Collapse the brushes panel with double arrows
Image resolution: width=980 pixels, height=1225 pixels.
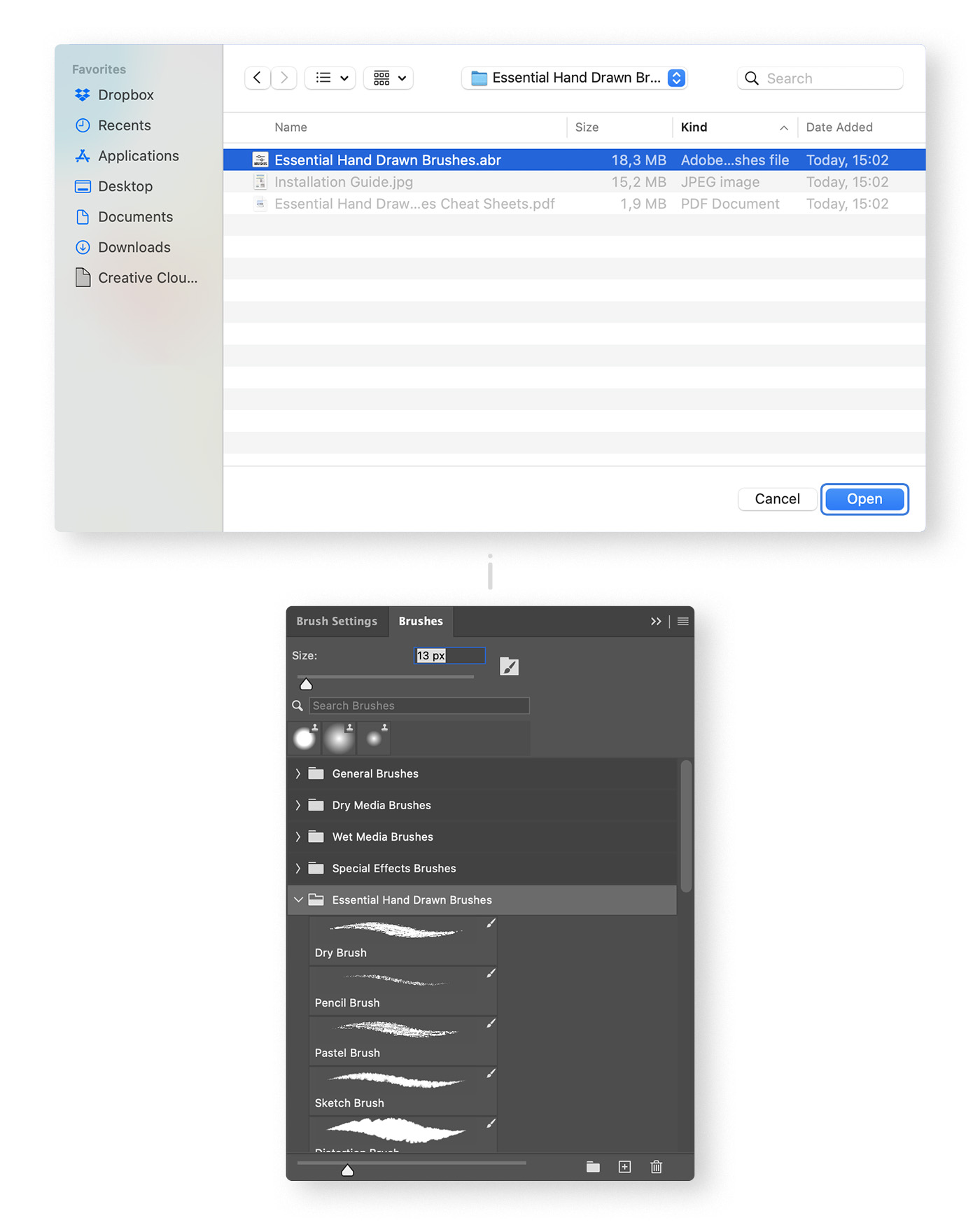click(x=656, y=621)
